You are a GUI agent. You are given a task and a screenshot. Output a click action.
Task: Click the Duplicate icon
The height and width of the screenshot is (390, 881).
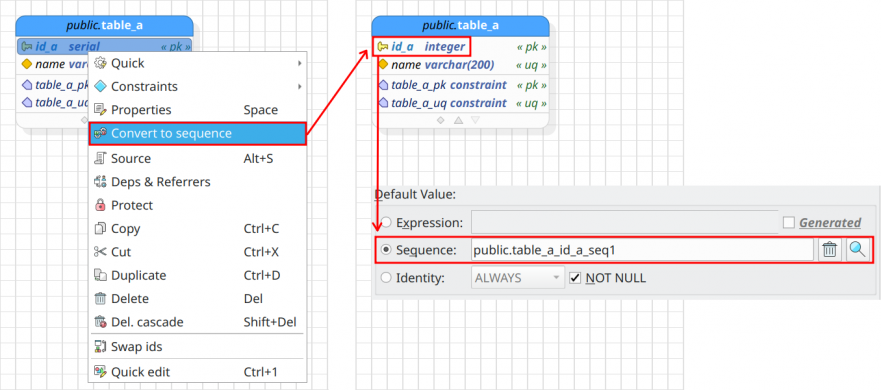(x=100, y=276)
